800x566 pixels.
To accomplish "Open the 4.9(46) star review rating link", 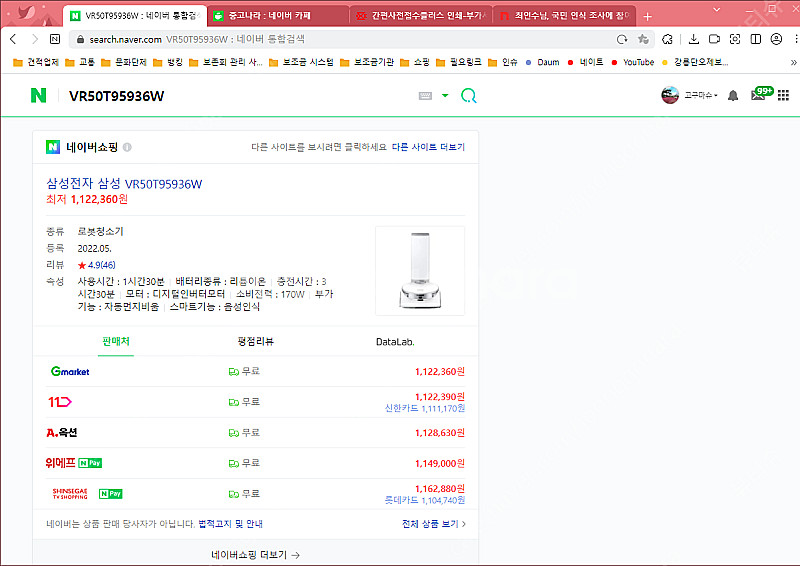I will point(96,265).
